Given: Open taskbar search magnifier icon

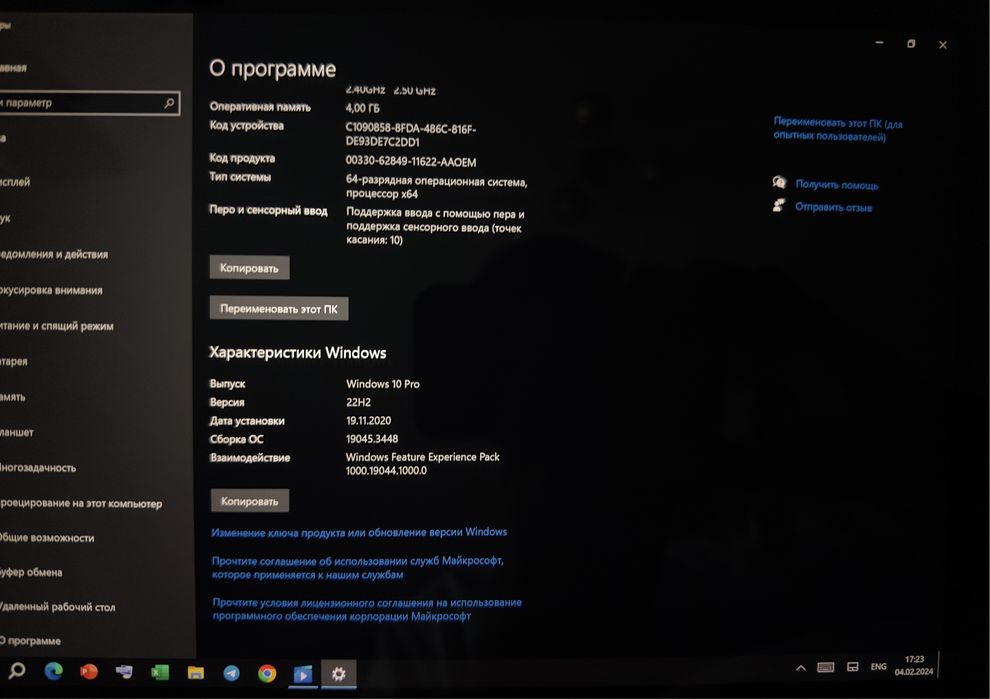Looking at the screenshot, I should pos(17,671).
